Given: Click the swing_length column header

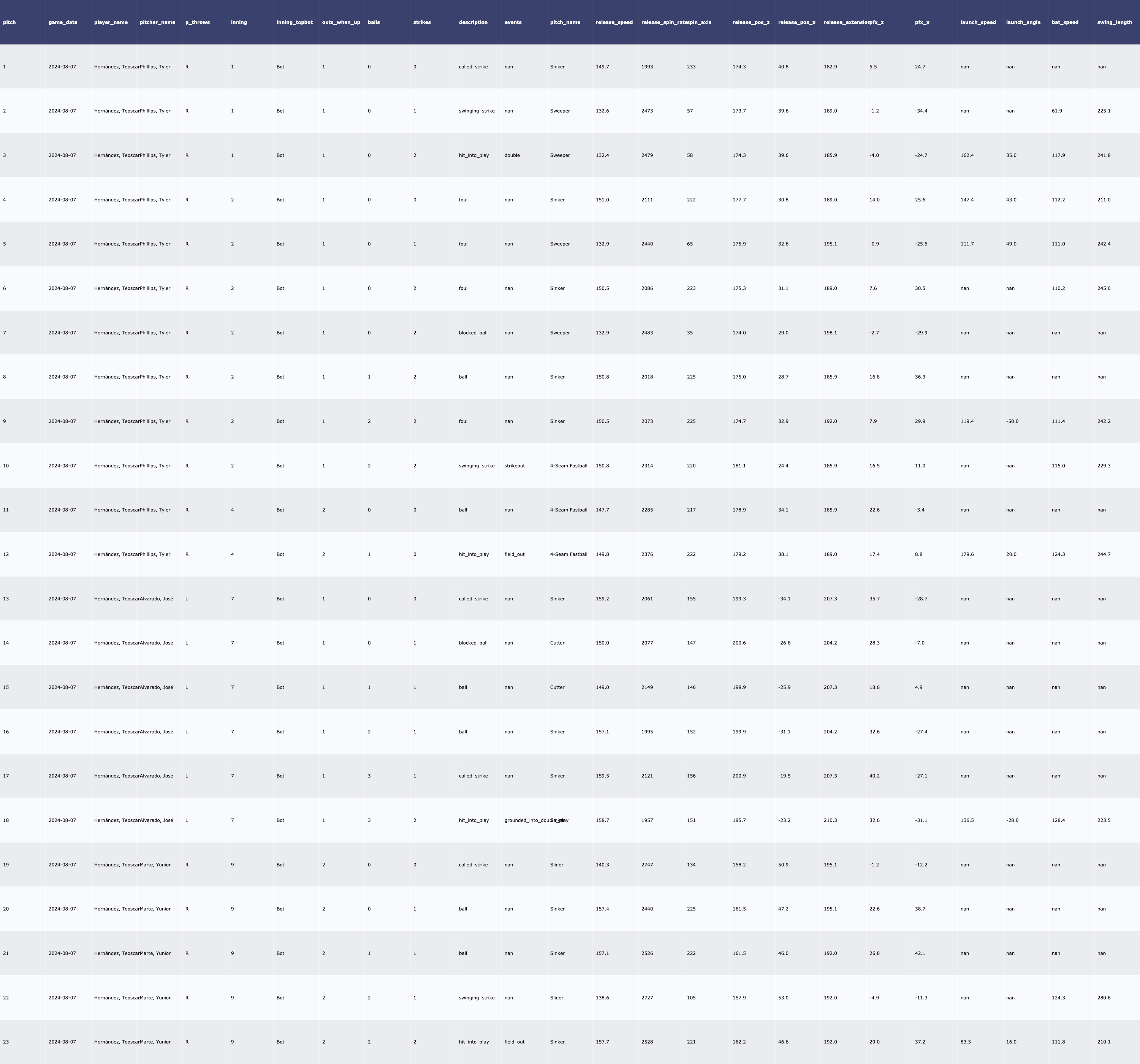Looking at the screenshot, I should (1114, 22).
